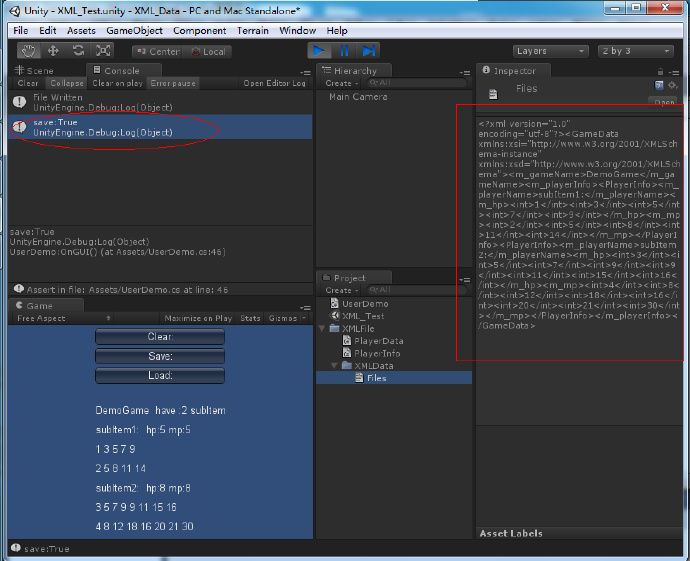Open the Inspector help book icon

coord(659,85)
